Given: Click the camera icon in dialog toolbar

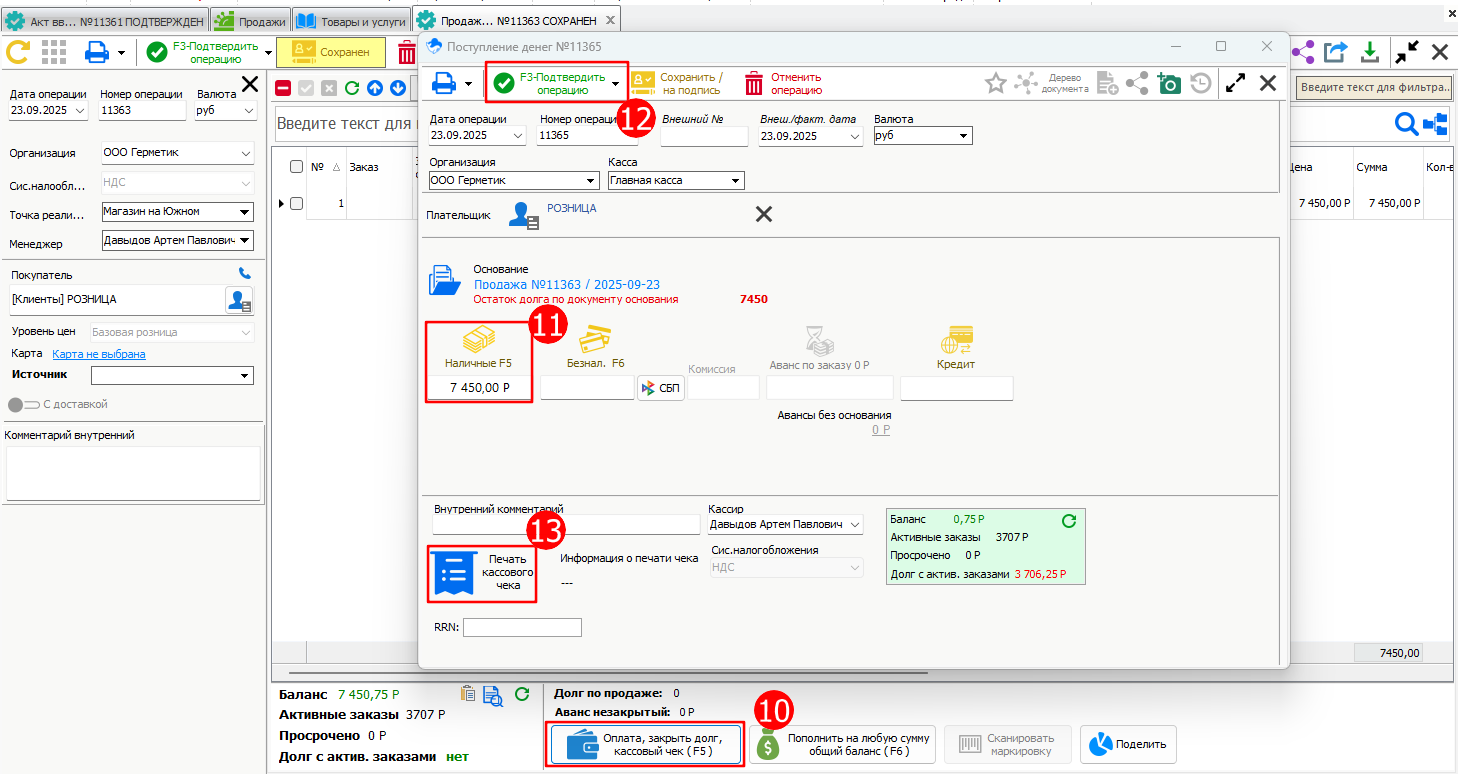Looking at the screenshot, I should click(x=1169, y=83).
